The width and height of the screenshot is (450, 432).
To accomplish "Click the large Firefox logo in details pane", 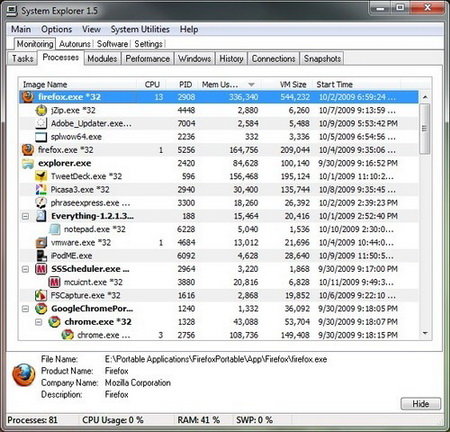I will point(24,375).
